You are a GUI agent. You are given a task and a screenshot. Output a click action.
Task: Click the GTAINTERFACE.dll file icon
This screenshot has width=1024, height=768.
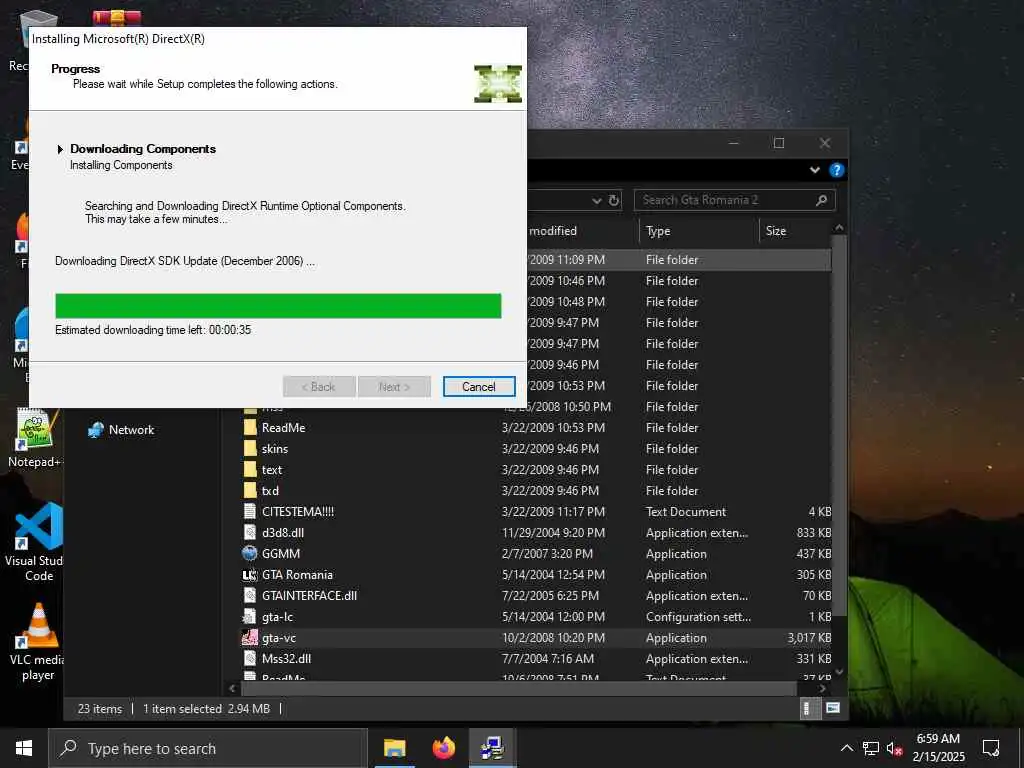249,596
